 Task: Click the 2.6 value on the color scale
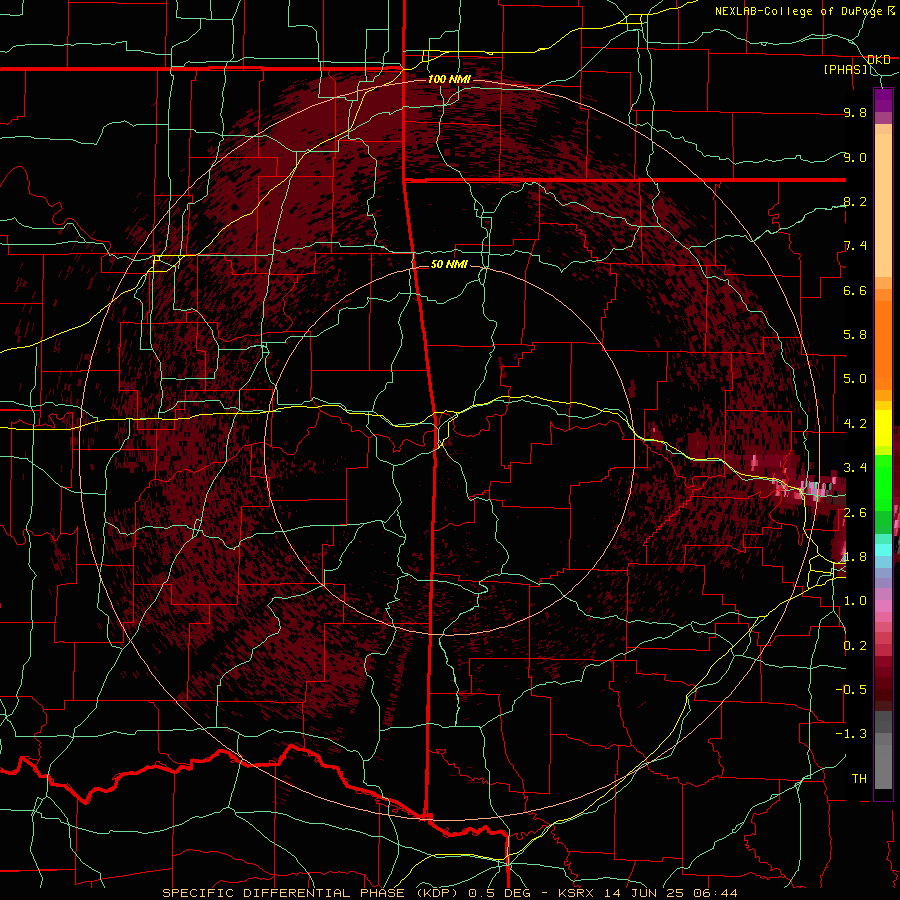(855, 513)
